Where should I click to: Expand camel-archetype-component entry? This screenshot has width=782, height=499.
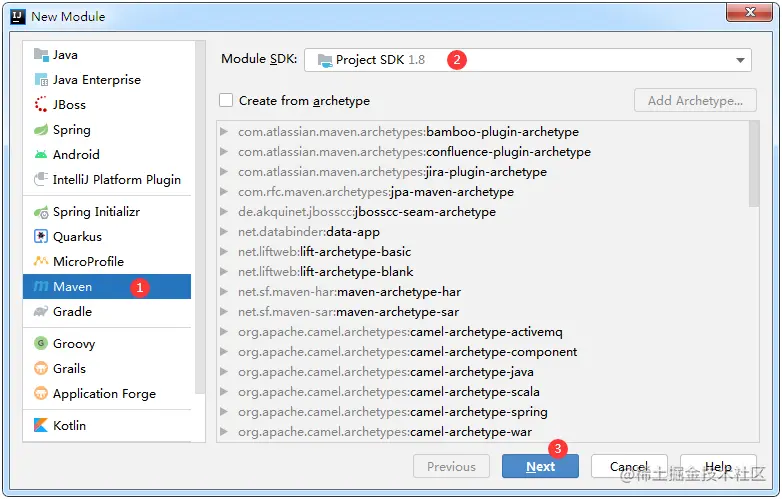point(224,351)
